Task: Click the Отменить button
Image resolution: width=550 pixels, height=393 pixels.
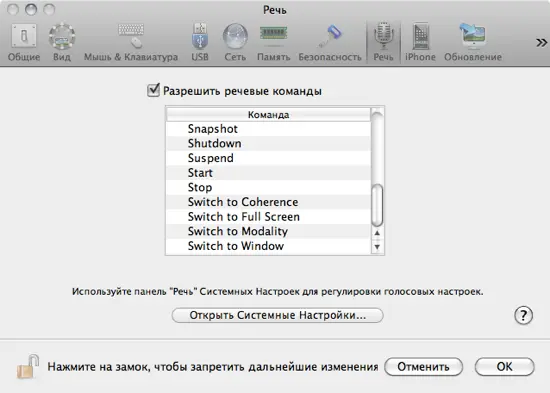Action: pyautogui.click(x=423, y=367)
